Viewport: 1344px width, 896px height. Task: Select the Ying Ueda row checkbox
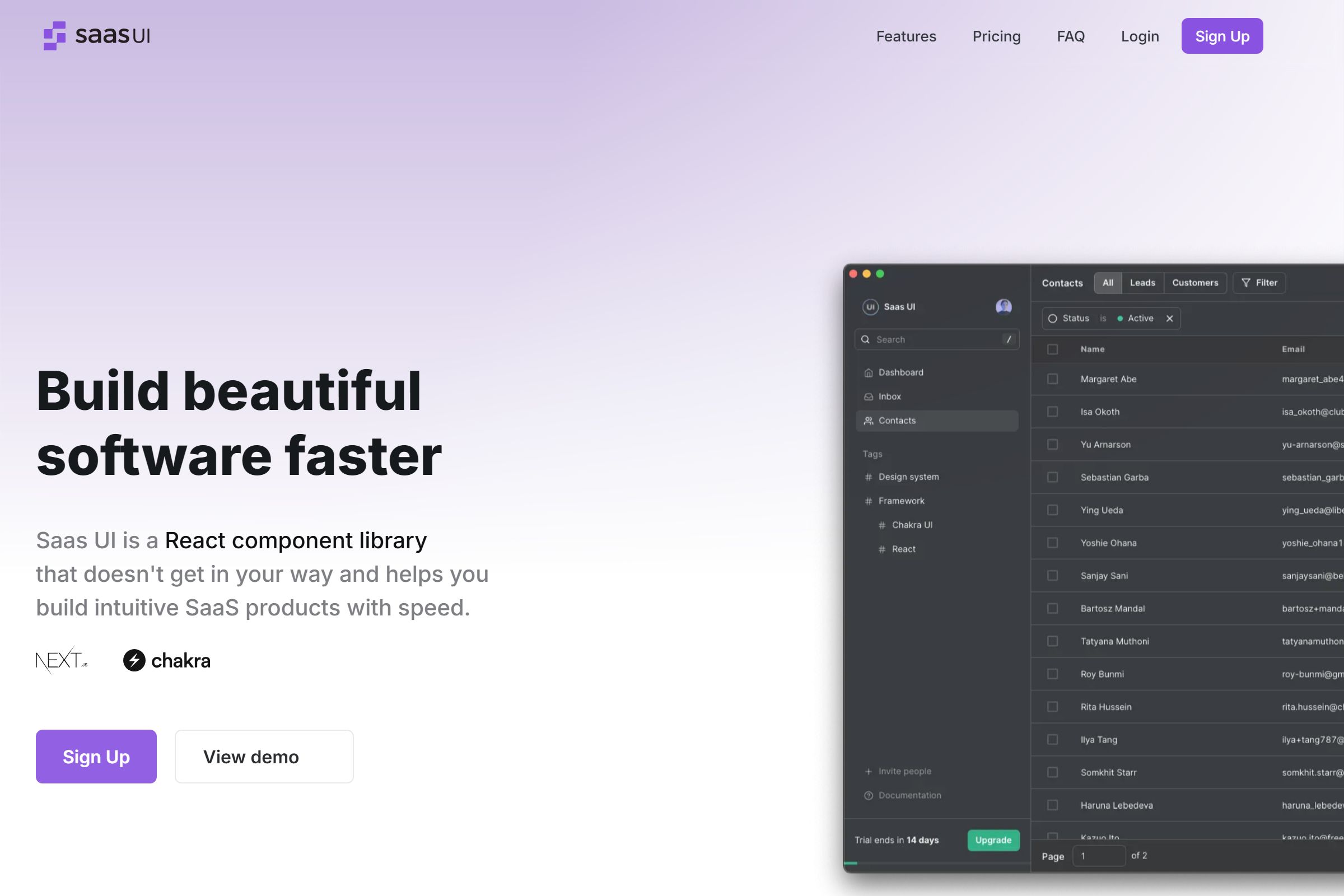[1053, 510]
